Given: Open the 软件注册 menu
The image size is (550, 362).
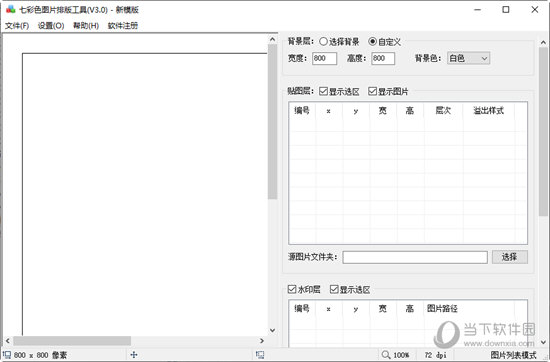Looking at the screenshot, I should (123, 26).
